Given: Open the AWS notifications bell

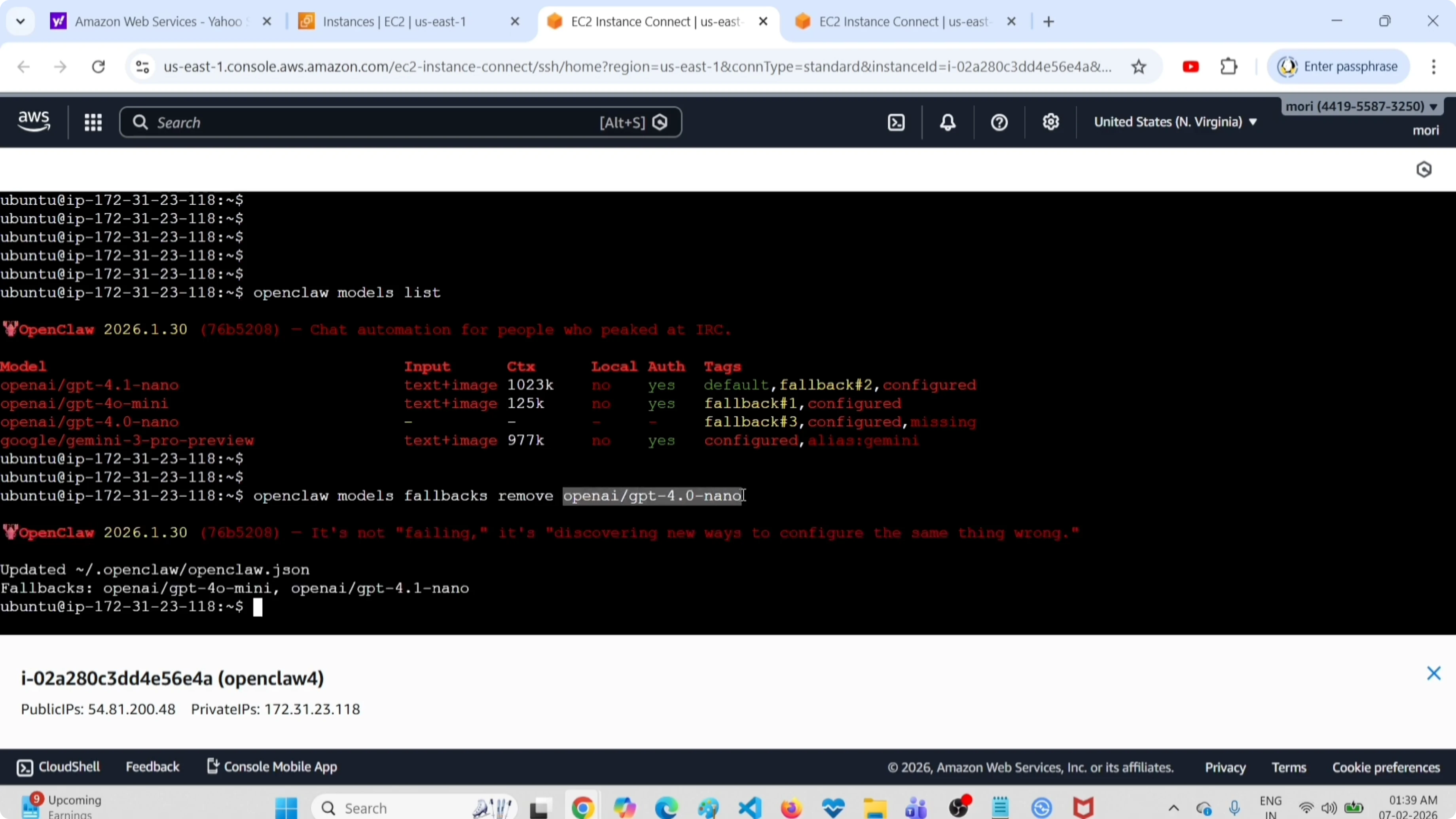Looking at the screenshot, I should (948, 123).
